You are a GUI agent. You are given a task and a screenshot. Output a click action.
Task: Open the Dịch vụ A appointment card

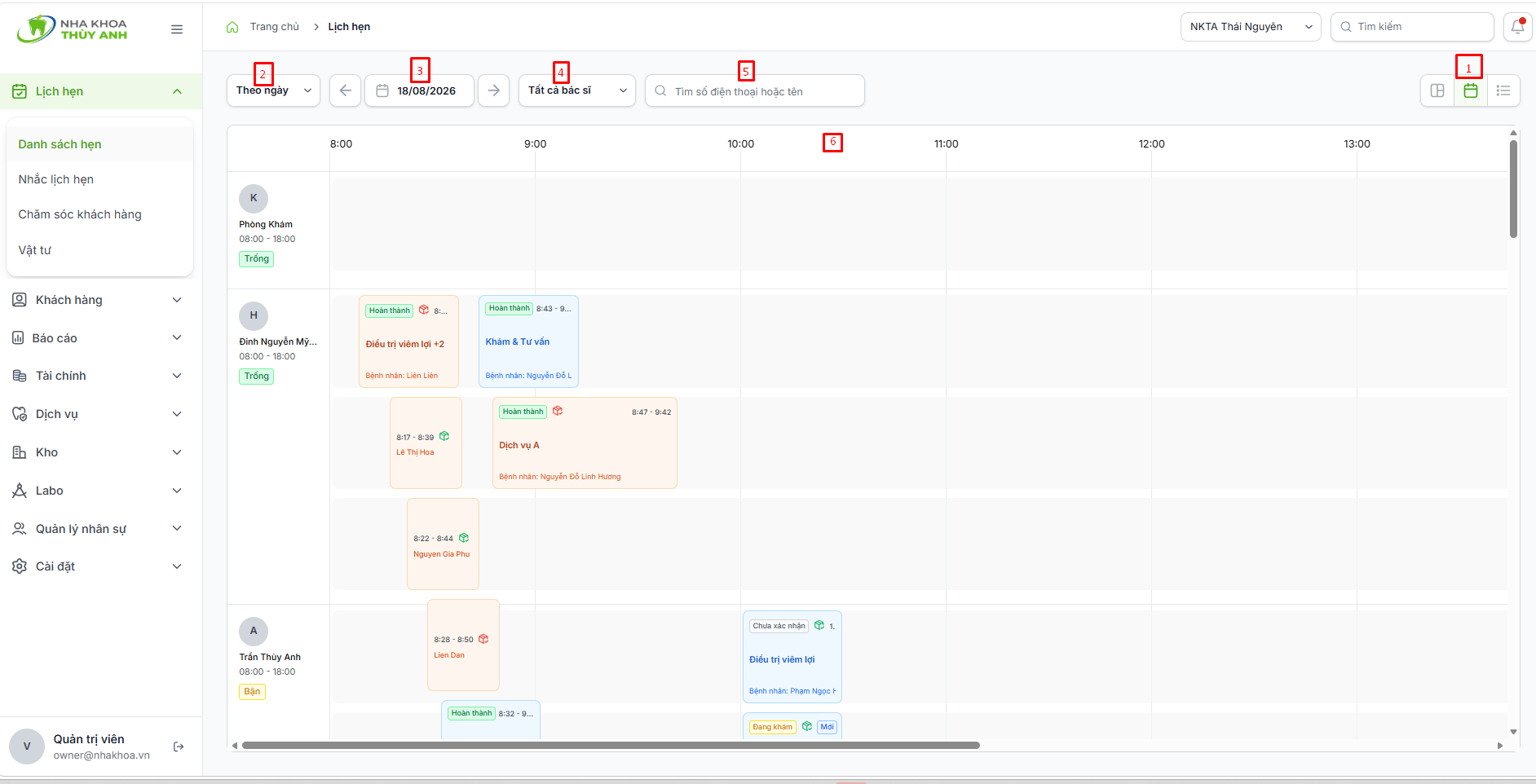[x=585, y=443]
